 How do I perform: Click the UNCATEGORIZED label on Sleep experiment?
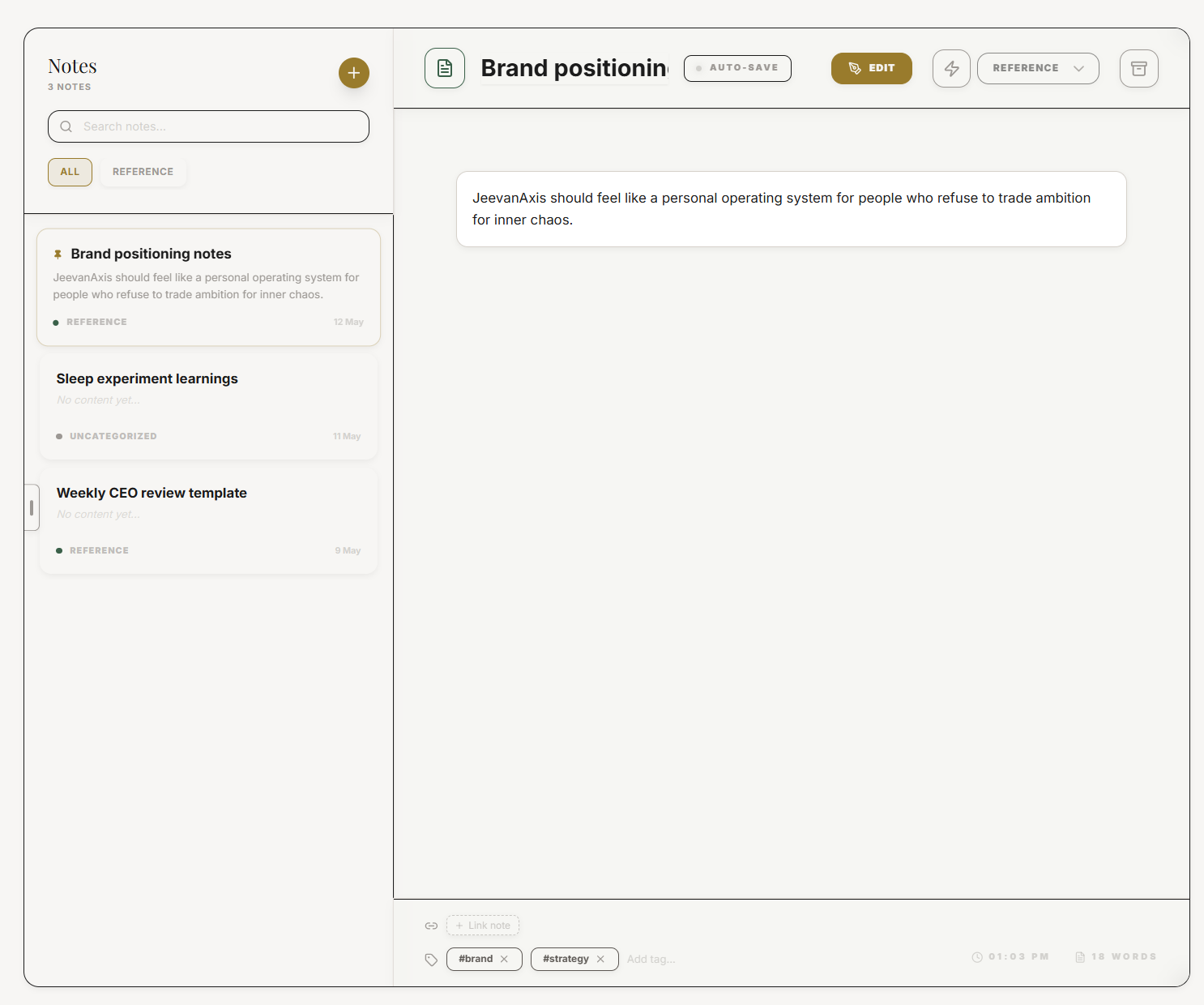click(113, 436)
